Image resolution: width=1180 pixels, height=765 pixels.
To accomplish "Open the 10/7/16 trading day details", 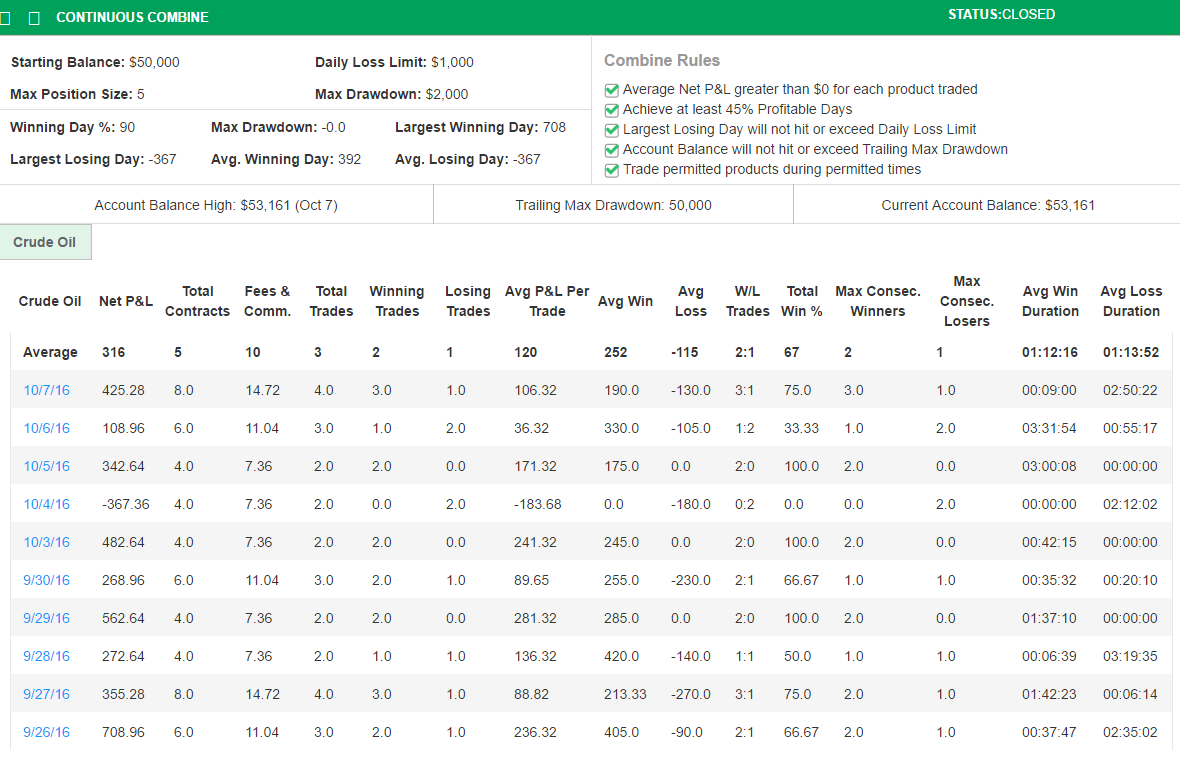I will coord(46,390).
